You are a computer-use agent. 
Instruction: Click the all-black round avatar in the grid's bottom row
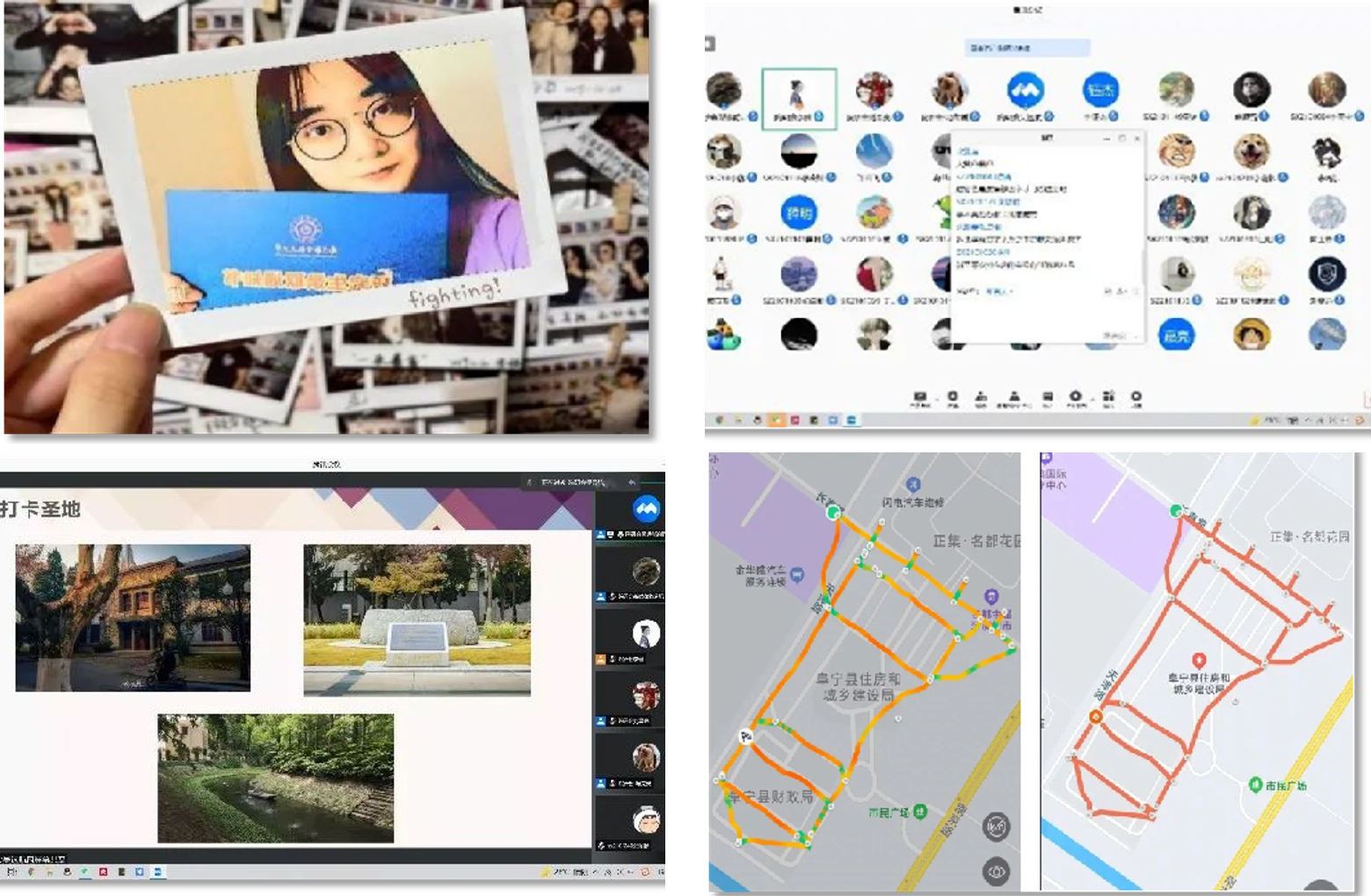click(799, 335)
